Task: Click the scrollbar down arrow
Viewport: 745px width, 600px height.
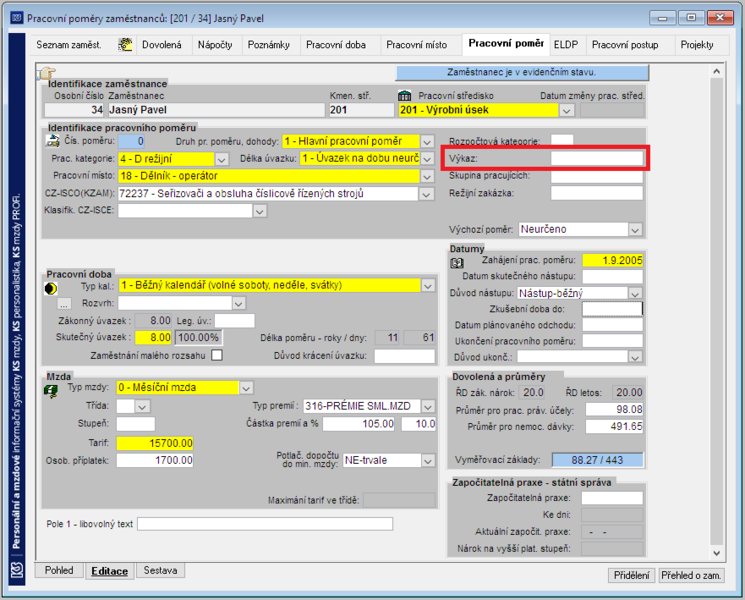Action: pyautogui.click(x=717, y=553)
